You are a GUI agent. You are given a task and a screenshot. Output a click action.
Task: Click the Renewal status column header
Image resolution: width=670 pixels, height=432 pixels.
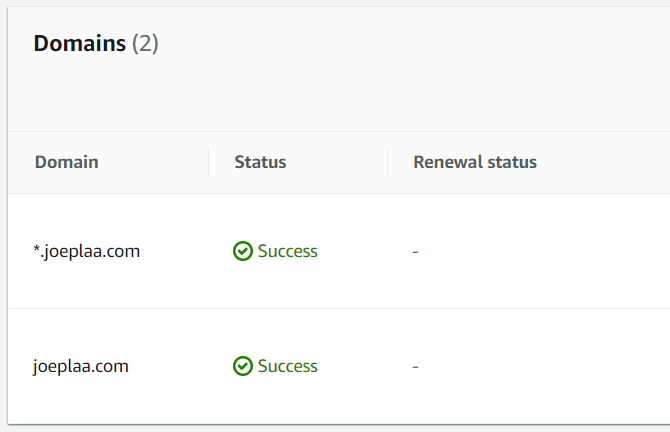click(x=475, y=162)
